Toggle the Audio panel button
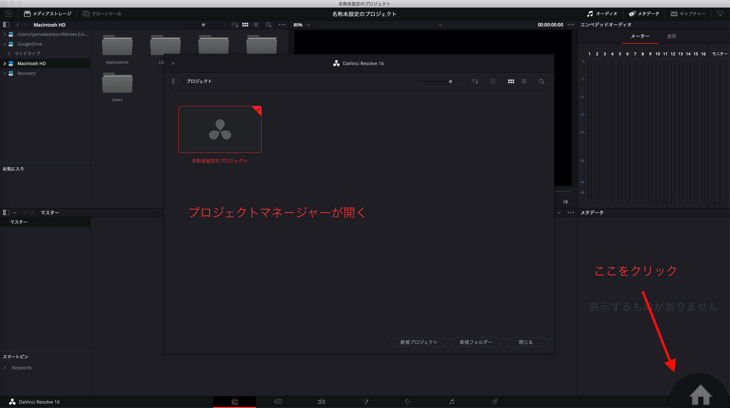The width and height of the screenshot is (730, 408). (x=602, y=14)
